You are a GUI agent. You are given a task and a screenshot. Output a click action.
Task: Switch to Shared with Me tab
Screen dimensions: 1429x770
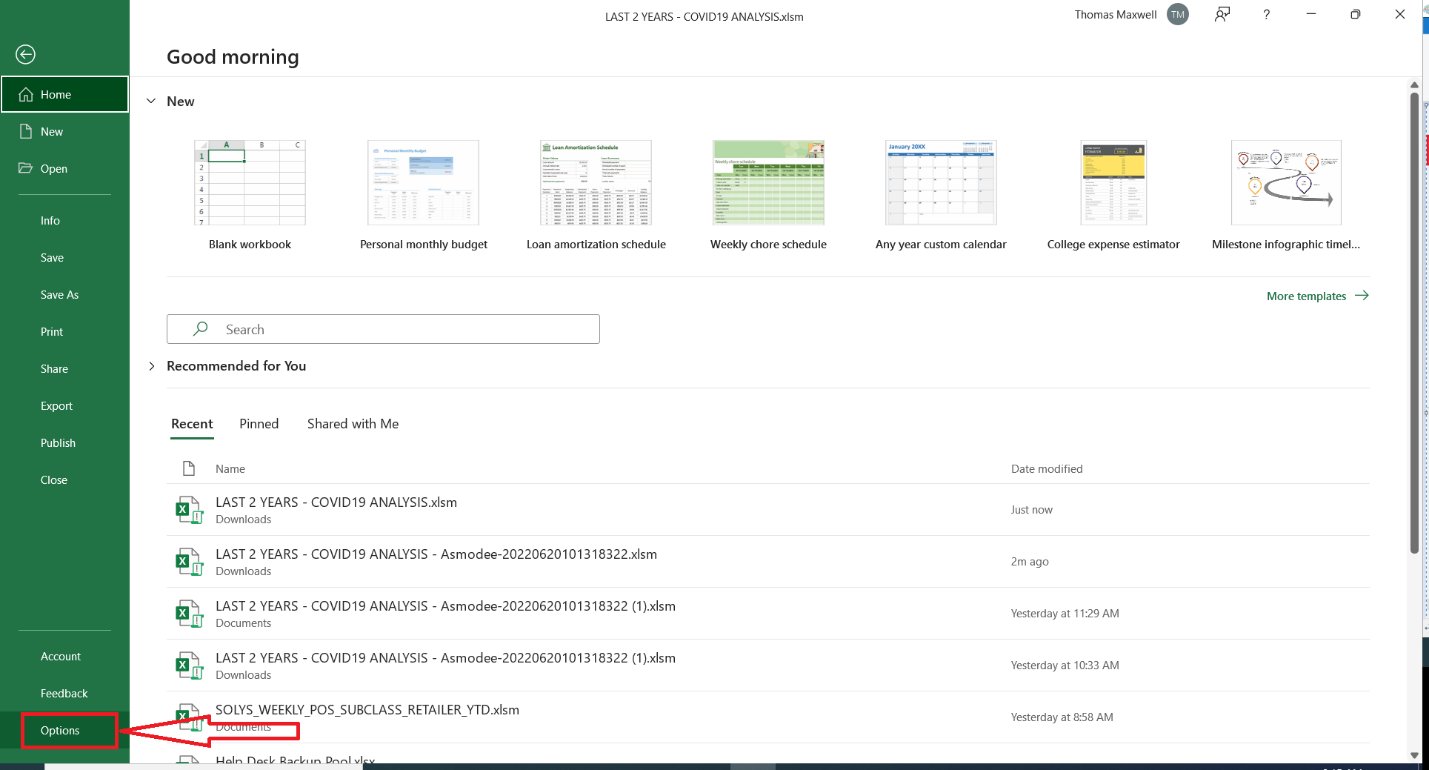click(353, 424)
